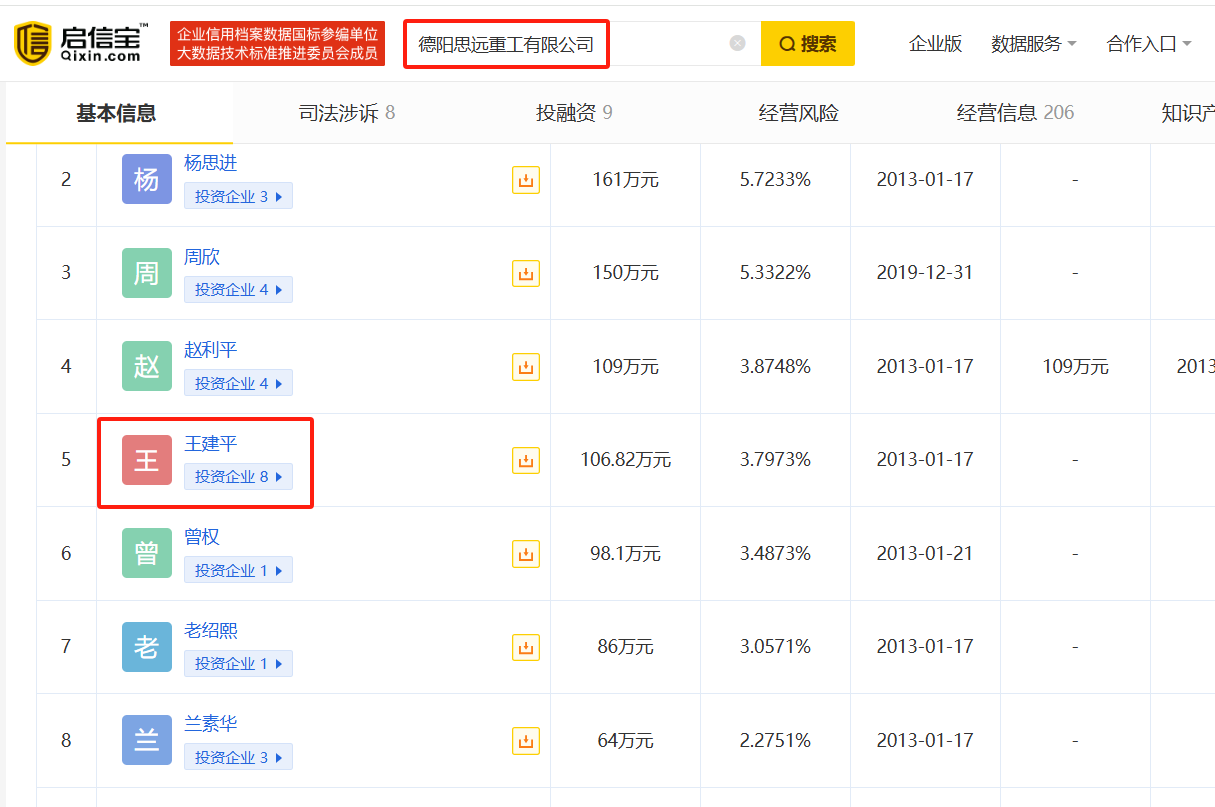This screenshot has height=807, width=1215.
Task: Open the 知识产权 tab
Action: (x=1187, y=113)
